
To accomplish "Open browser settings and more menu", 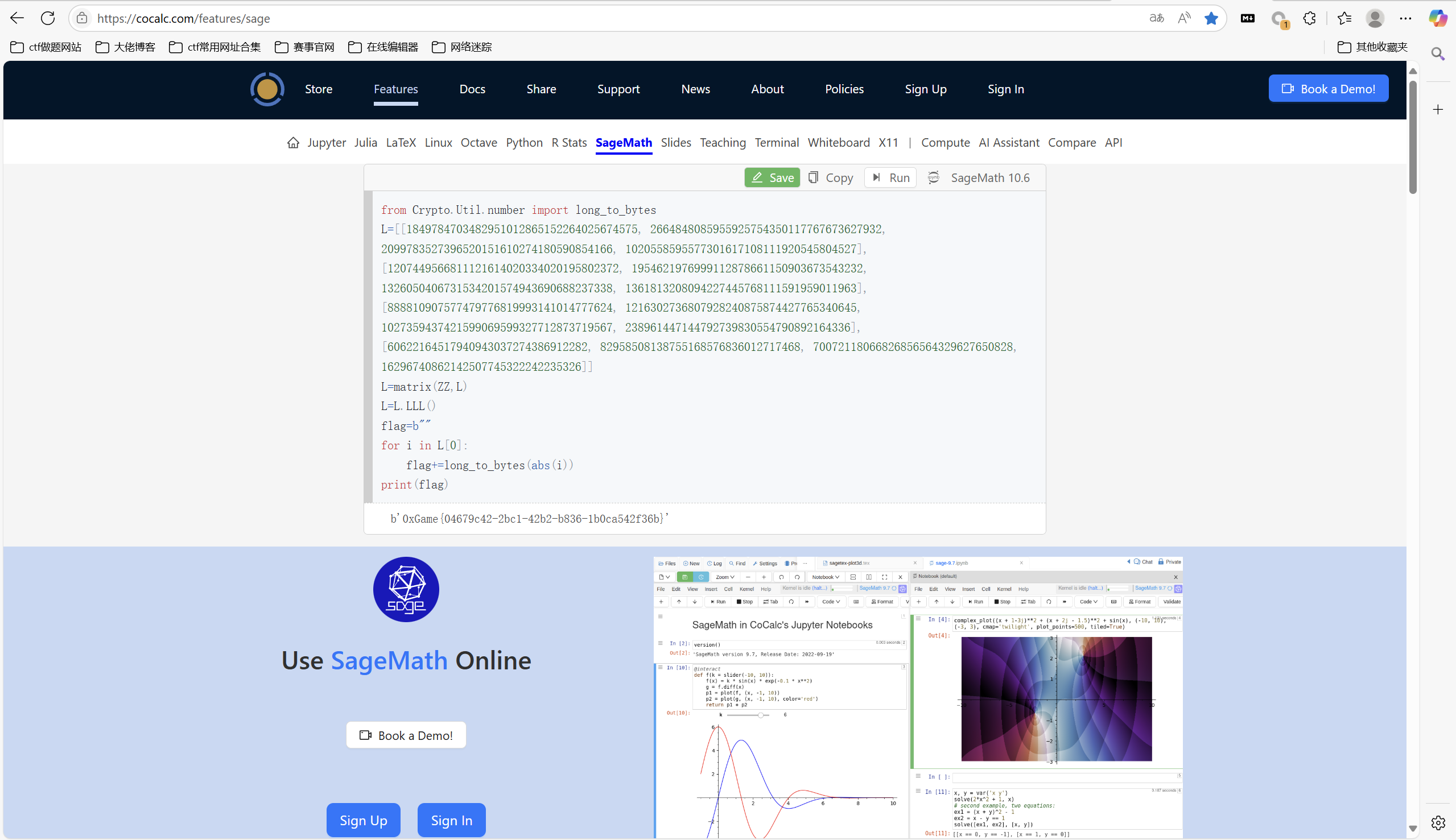I will click(x=1405, y=18).
